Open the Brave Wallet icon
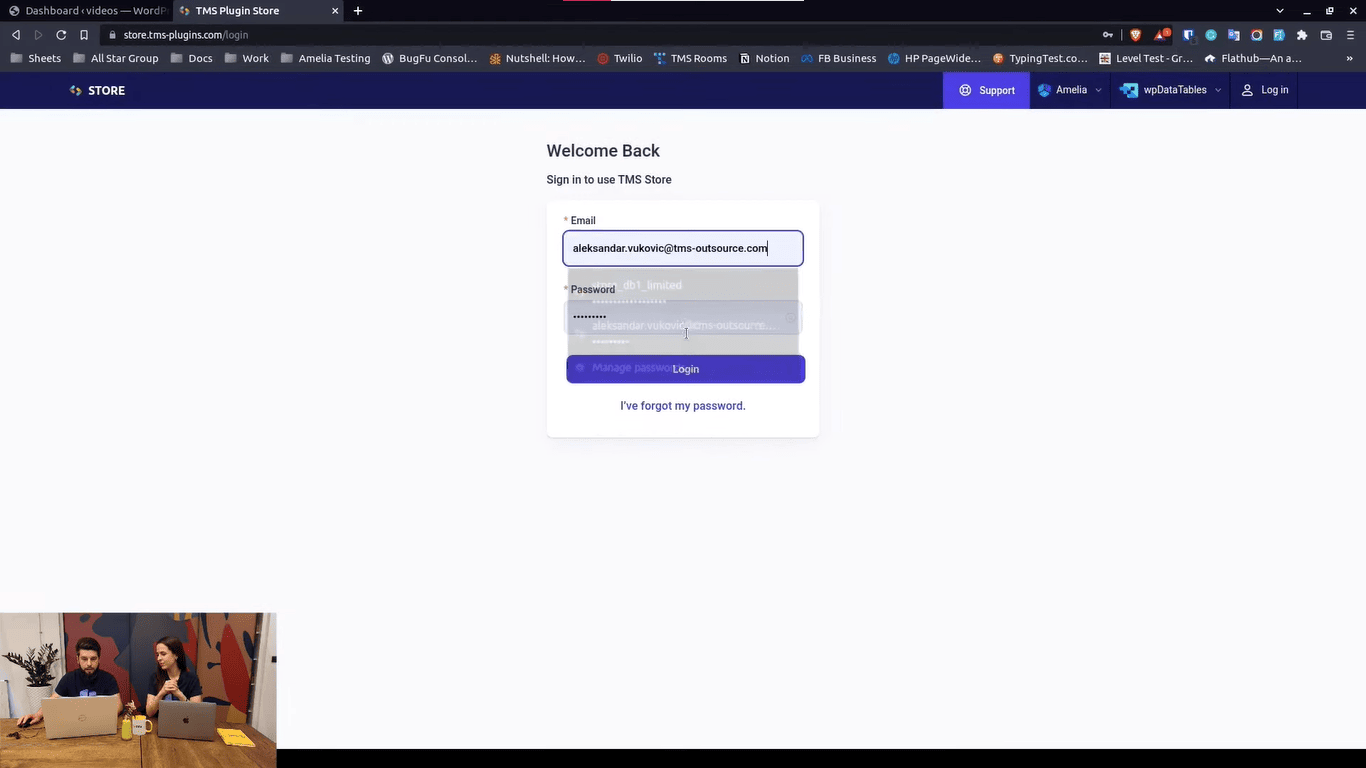 pyautogui.click(x=1326, y=35)
